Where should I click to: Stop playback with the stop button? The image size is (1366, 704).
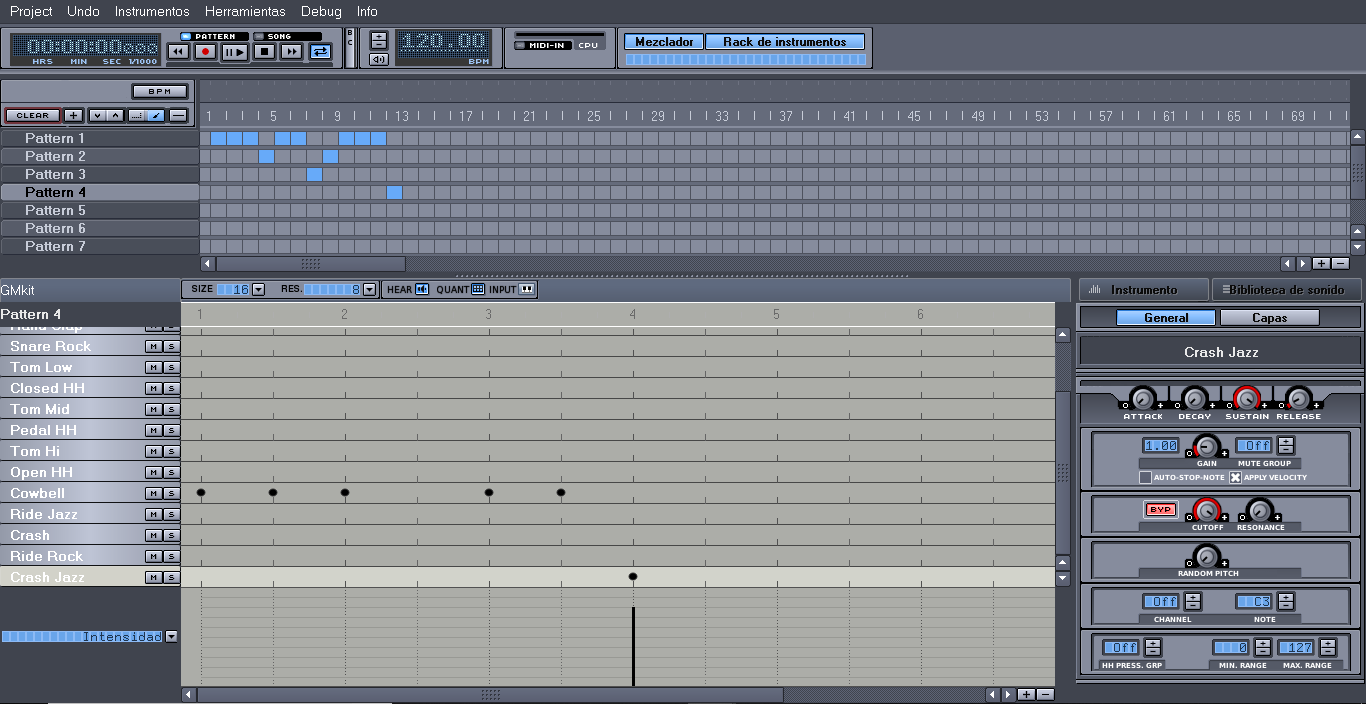(x=264, y=51)
